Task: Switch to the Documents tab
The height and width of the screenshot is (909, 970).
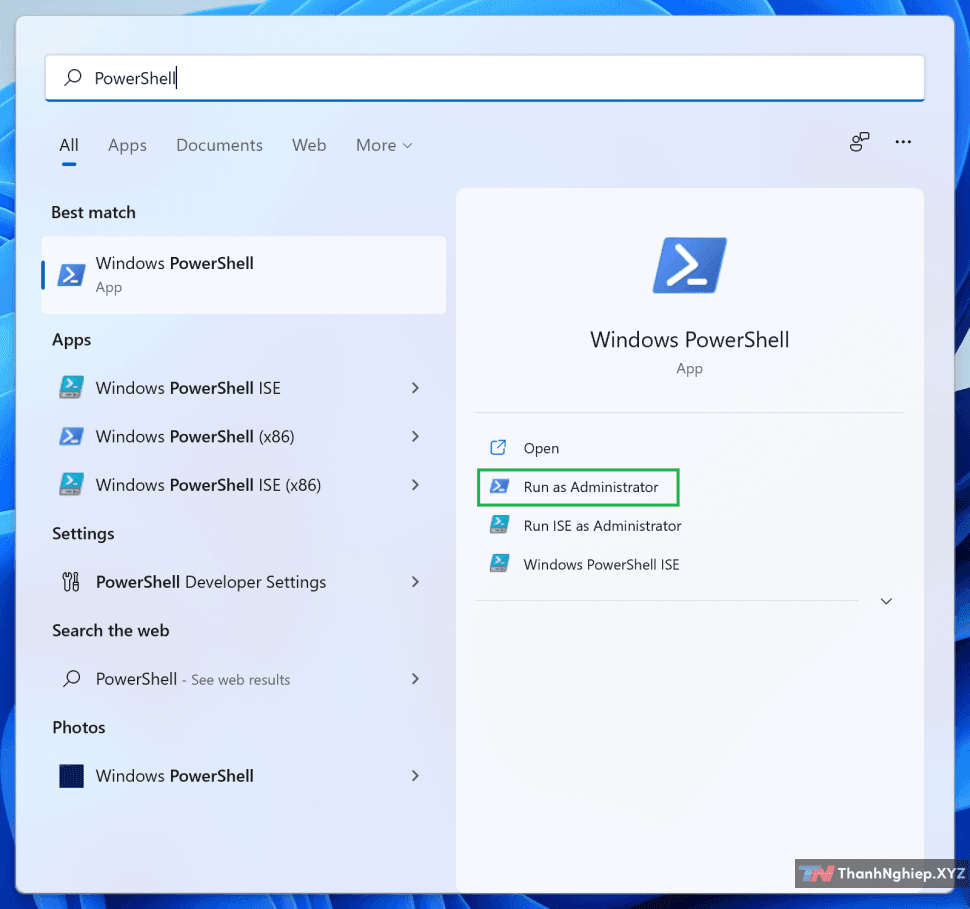Action: [219, 145]
